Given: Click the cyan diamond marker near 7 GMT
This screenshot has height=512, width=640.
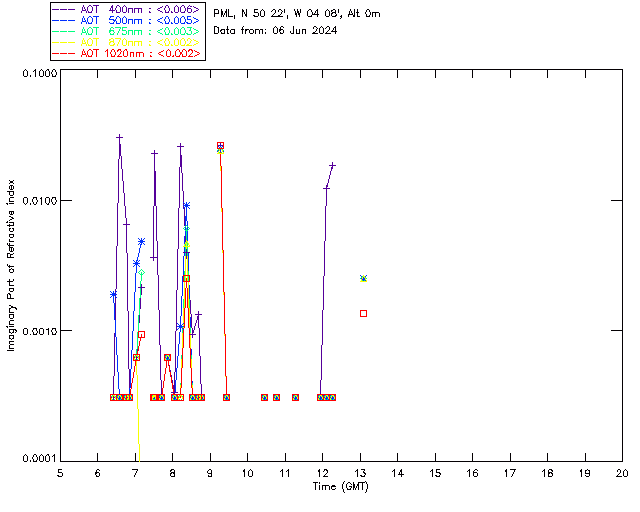Looking at the screenshot, I should pos(141,272).
